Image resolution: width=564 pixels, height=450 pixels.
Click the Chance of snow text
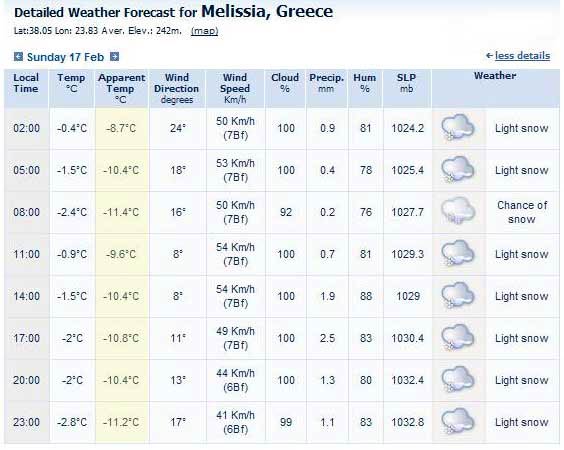click(x=522, y=212)
